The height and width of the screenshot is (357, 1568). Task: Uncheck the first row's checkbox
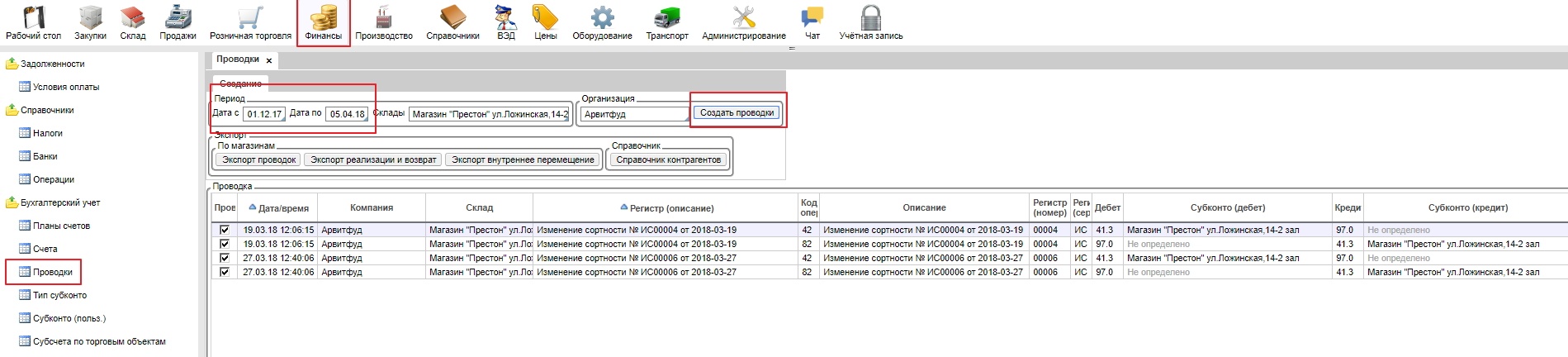pos(224,230)
